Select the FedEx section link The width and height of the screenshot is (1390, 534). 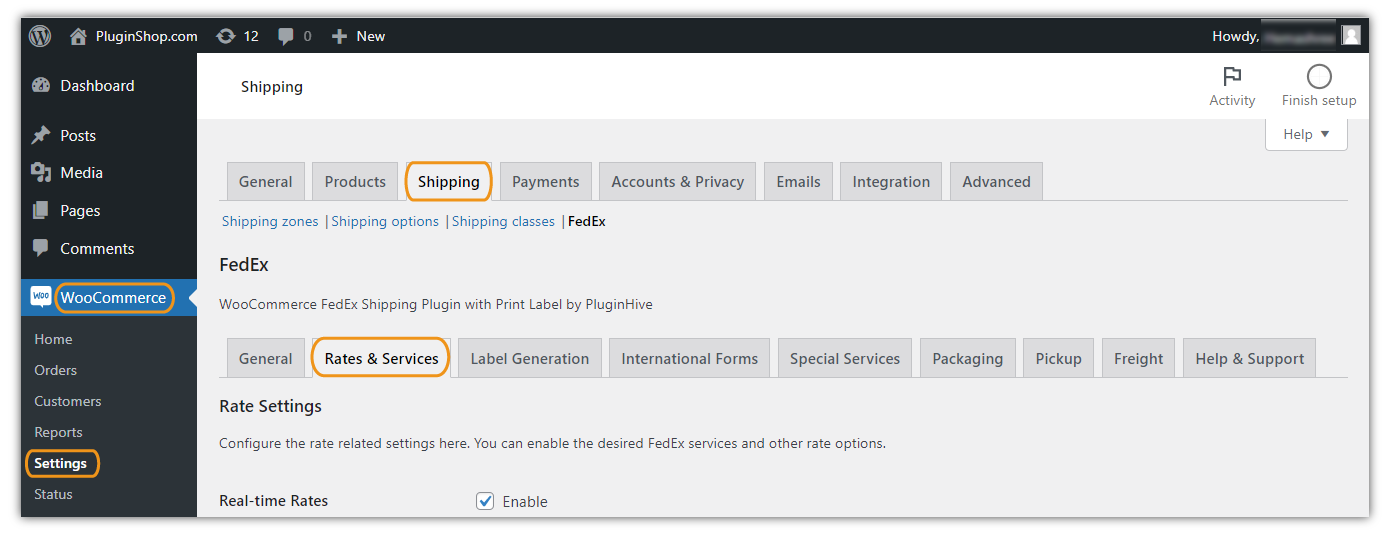587,221
